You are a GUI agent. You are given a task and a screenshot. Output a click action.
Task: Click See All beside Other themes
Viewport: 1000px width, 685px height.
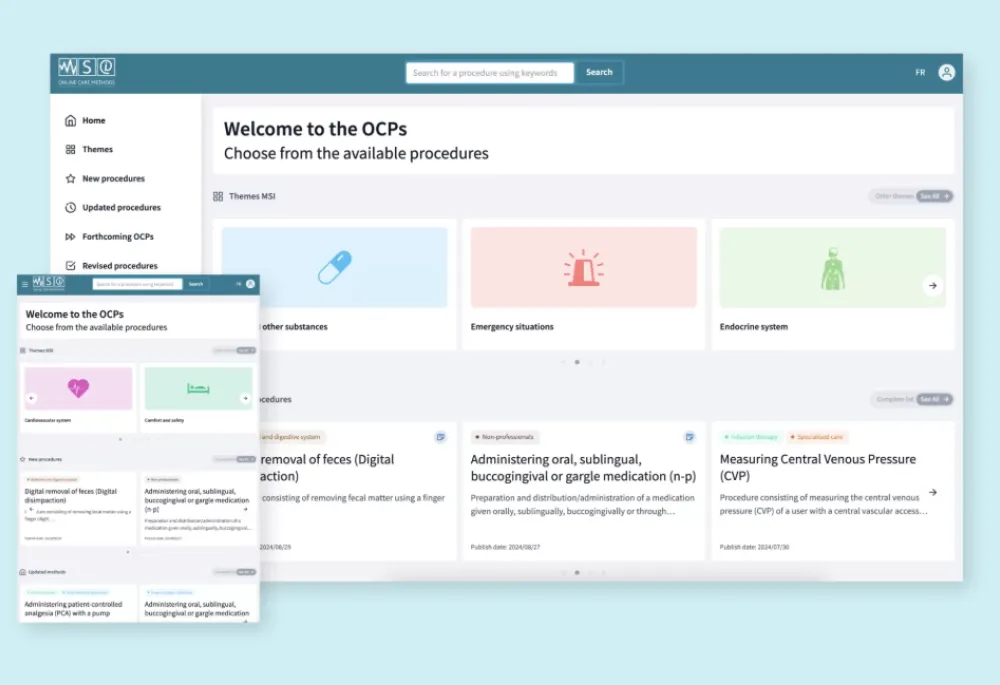pos(934,196)
